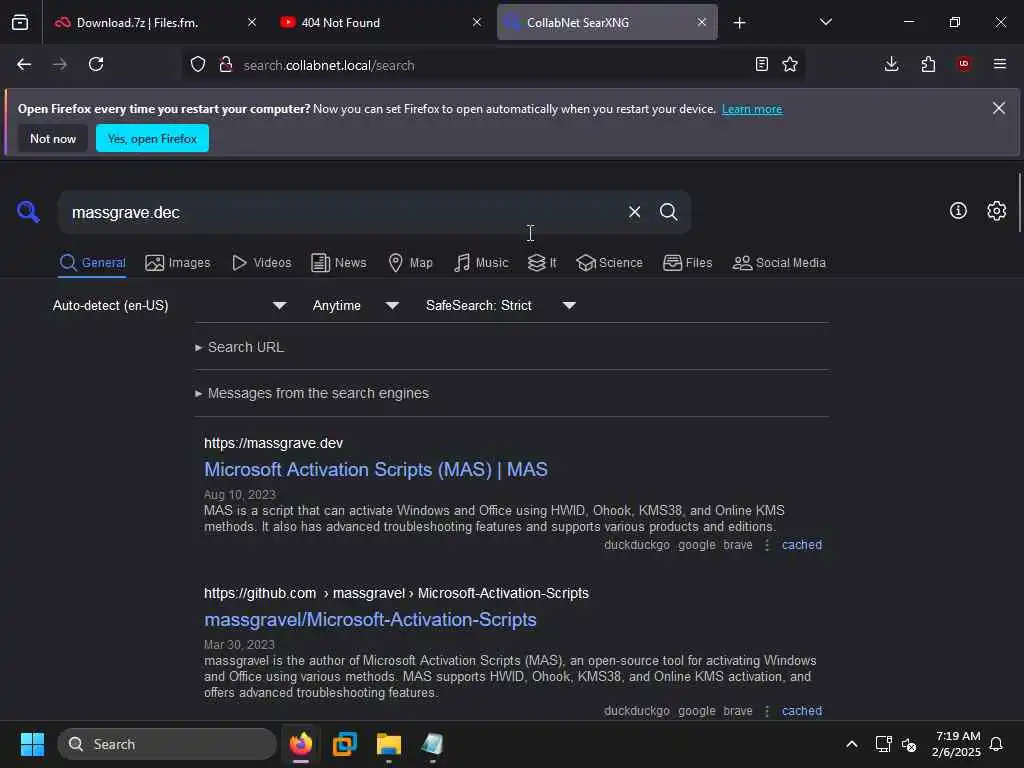Dismiss the Firefox startup notification bar
This screenshot has width=1024, height=768.
pos(999,108)
